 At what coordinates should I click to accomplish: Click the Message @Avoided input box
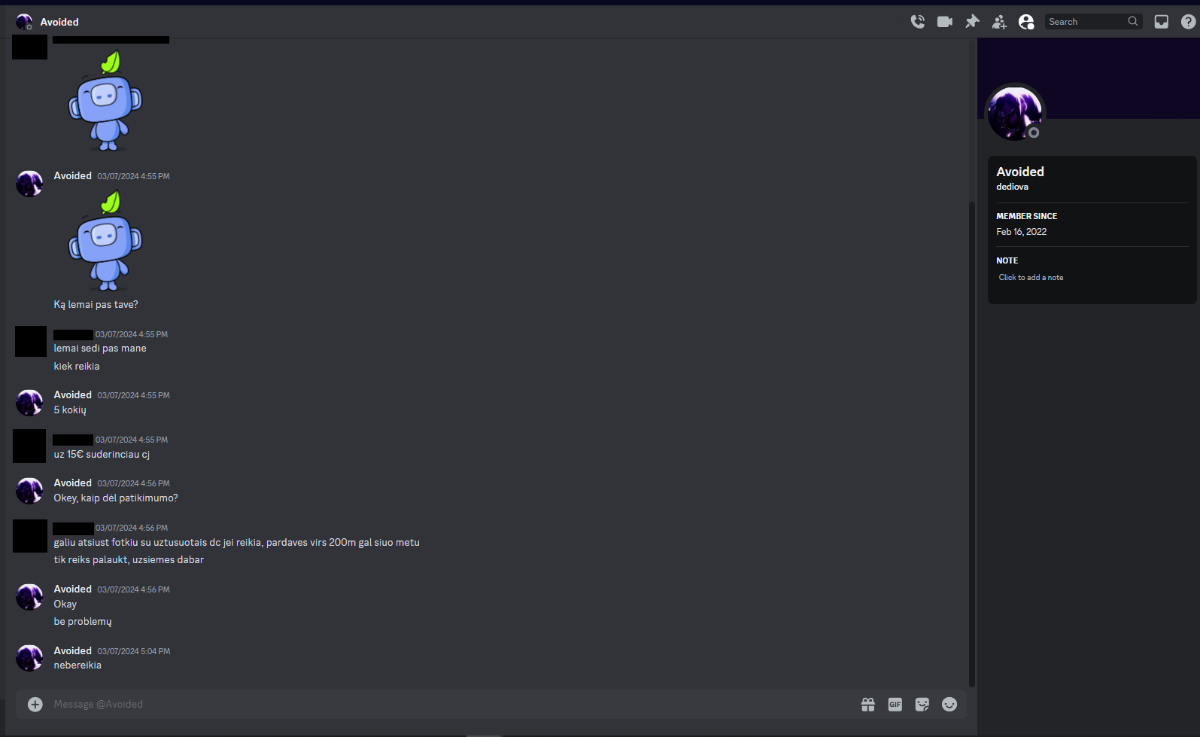pyautogui.click(x=450, y=704)
